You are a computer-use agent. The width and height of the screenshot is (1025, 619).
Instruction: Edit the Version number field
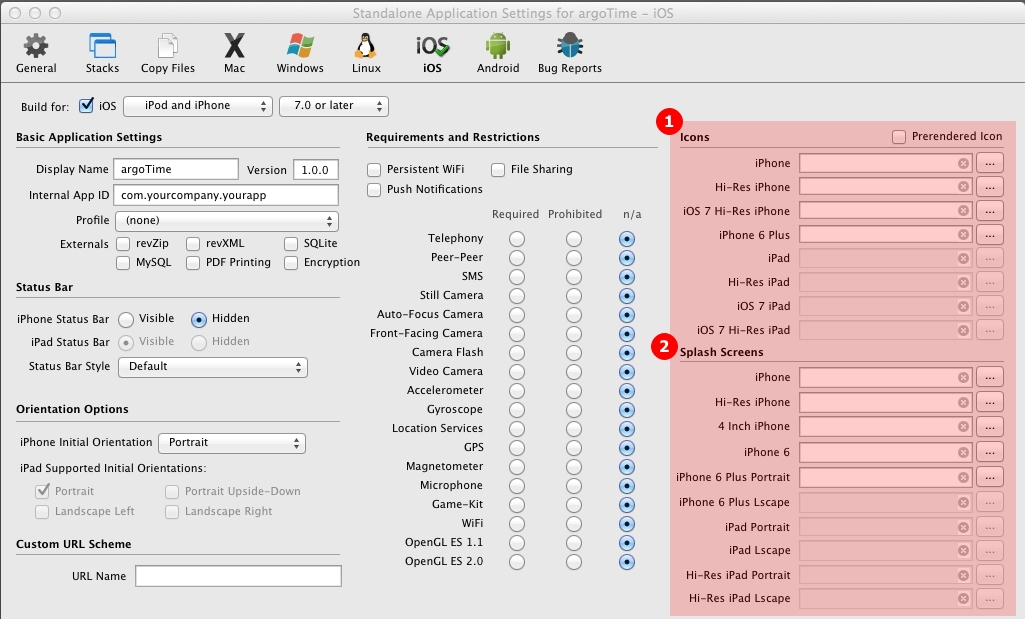click(x=316, y=170)
